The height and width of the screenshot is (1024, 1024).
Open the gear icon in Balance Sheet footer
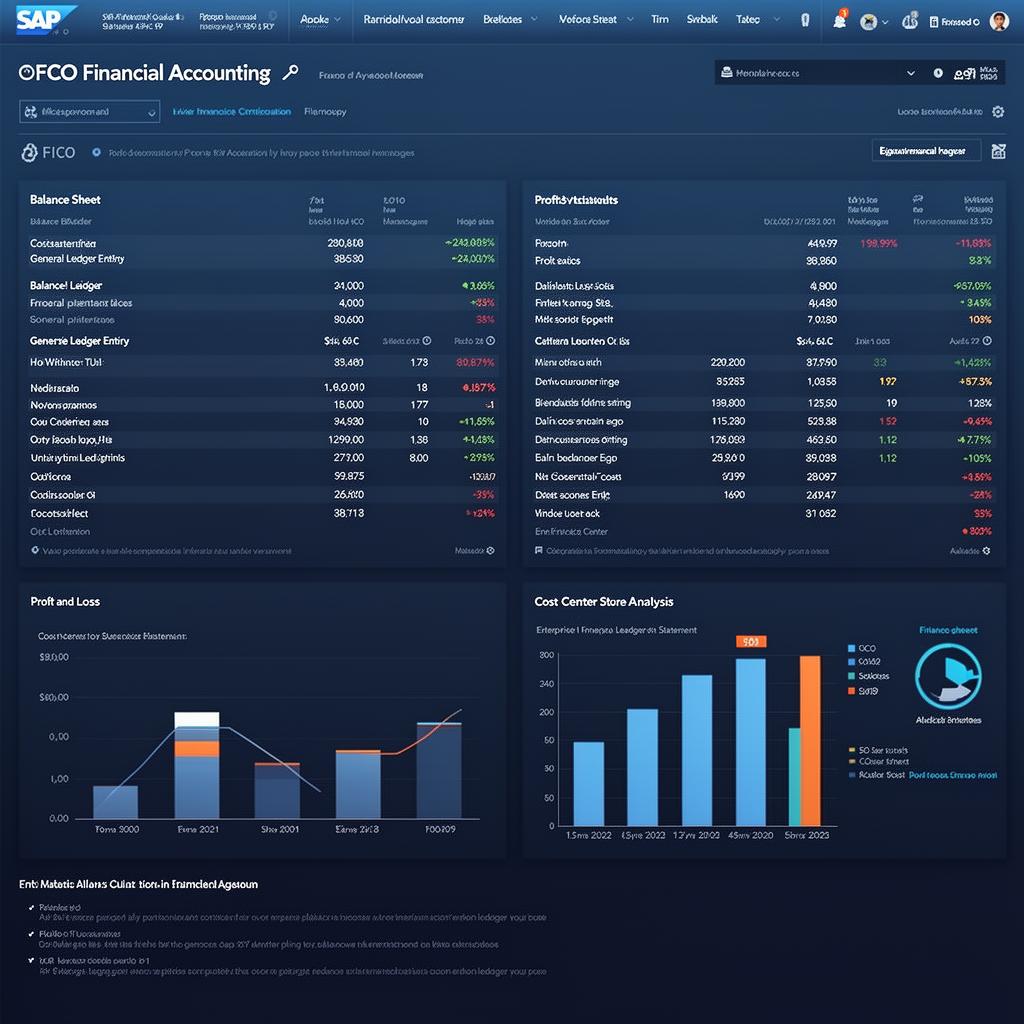click(490, 551)
